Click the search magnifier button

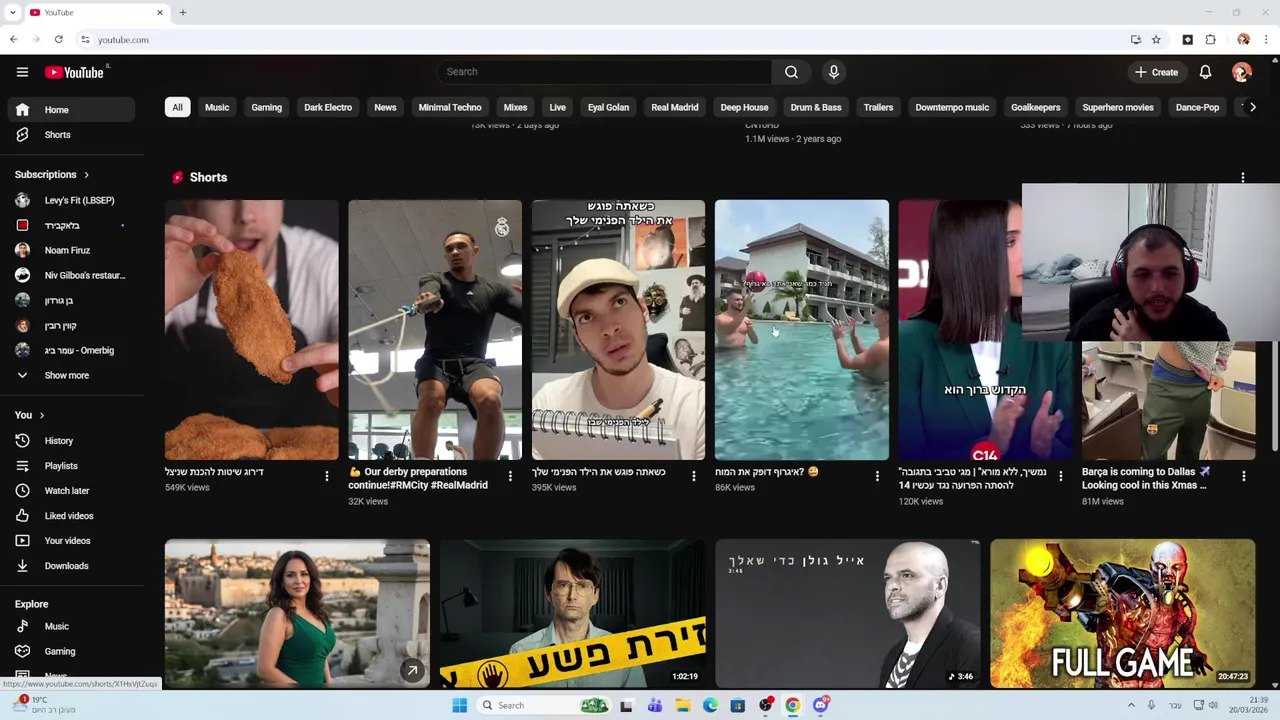(x=791, y=72)
